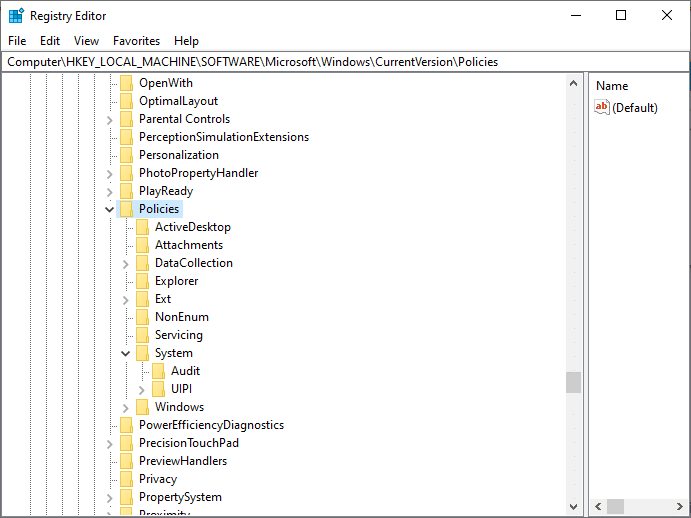691x518 pixels.
Task: Click the Policies folder icon
Action: (x=126, y=209)
